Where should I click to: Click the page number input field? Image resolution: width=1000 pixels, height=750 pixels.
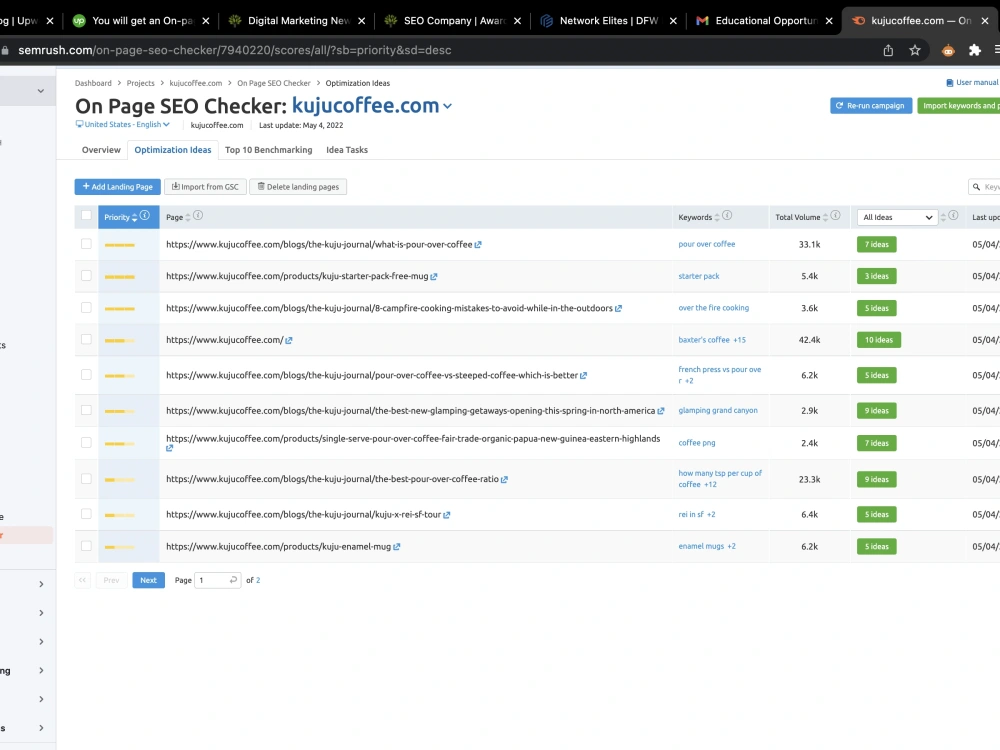coord(217,580)
